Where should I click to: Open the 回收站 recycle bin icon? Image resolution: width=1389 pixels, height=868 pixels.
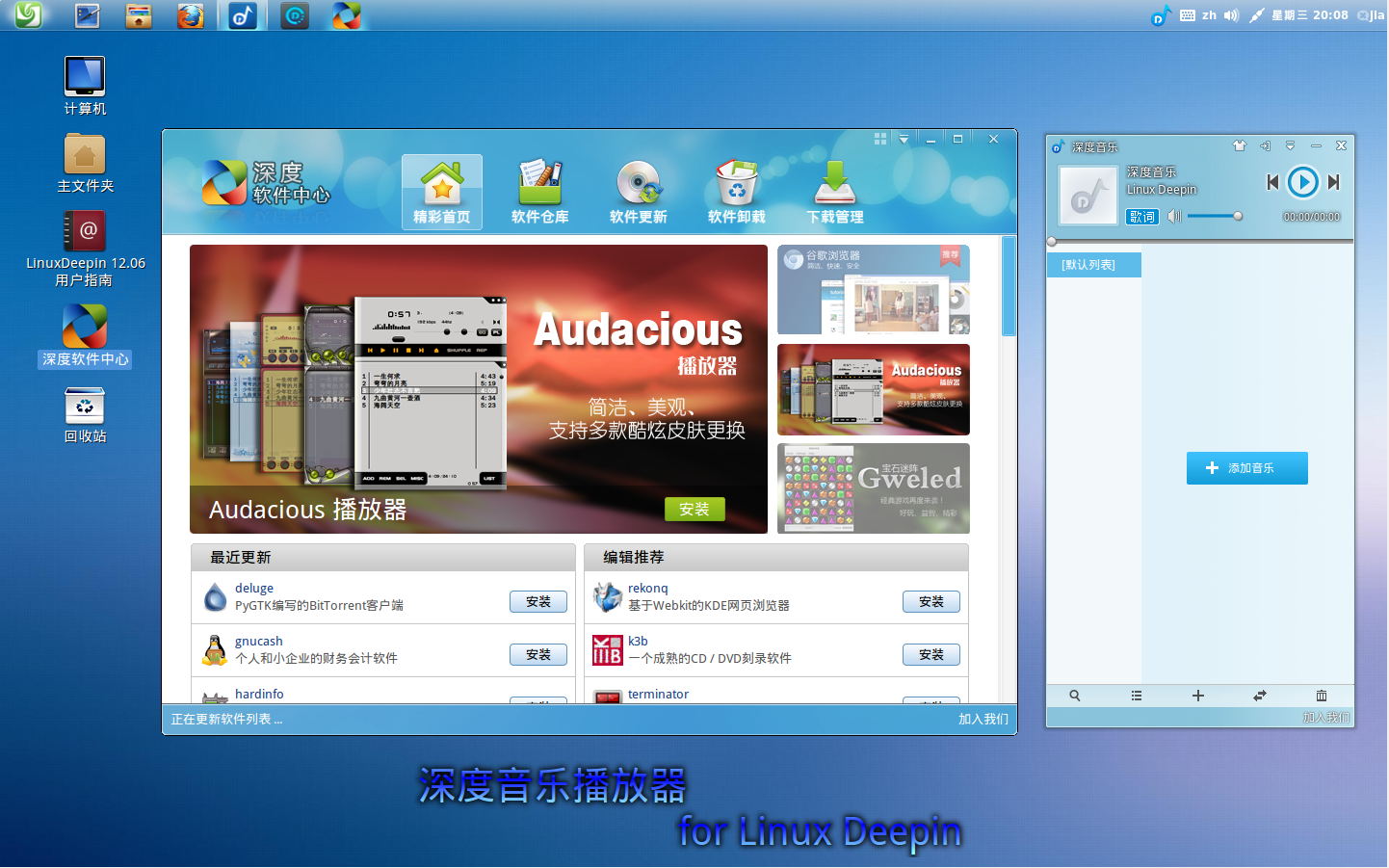click(85, 415)
